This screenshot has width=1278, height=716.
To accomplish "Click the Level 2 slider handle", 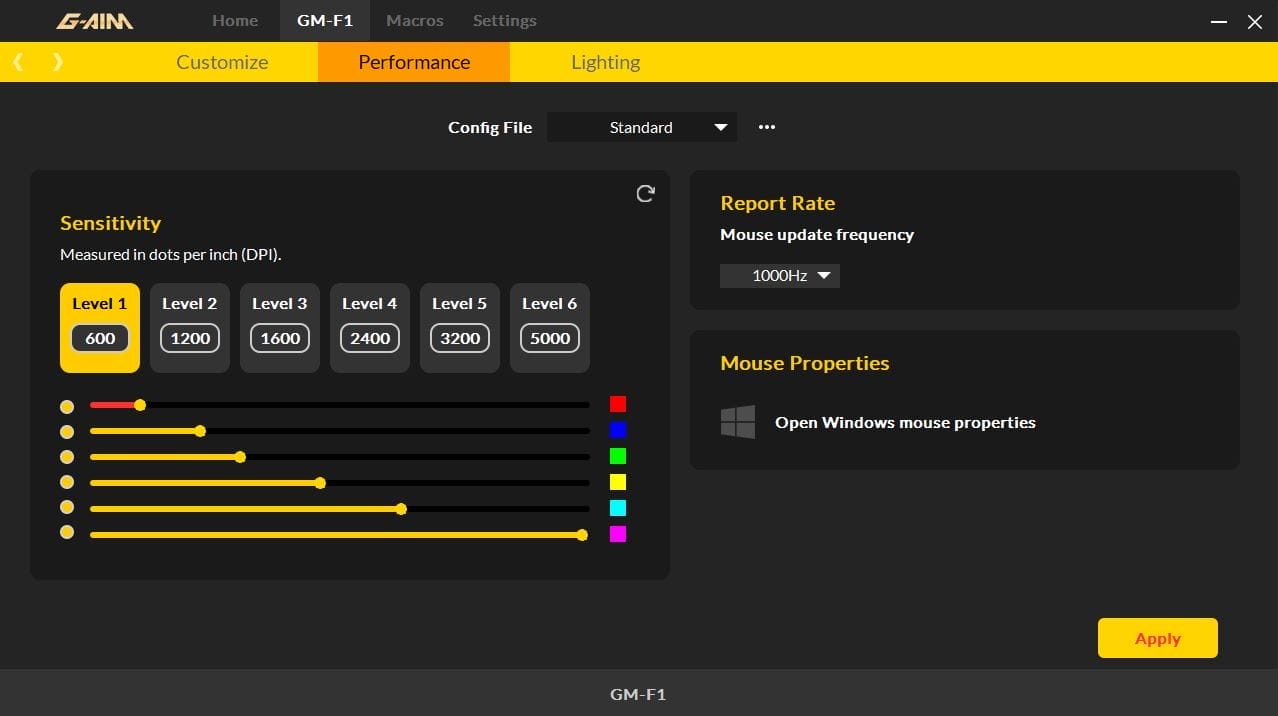I will [200, 431].
